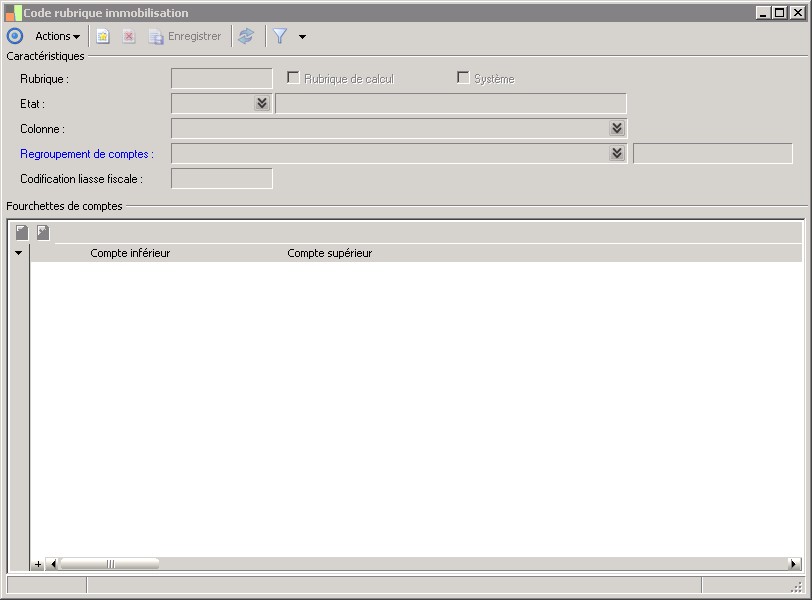The width and height of the screenshot is (812, 600).
Task: Open the Actions menu
Action: (x=57, y=36)
